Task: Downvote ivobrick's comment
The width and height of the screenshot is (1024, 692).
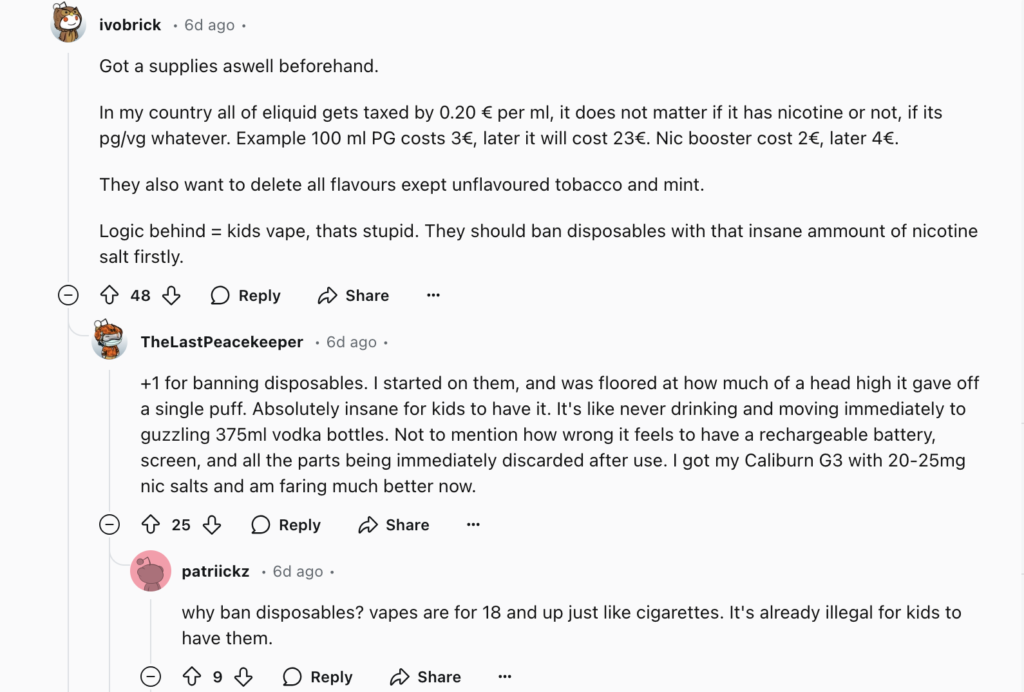Action: point(170,295)
